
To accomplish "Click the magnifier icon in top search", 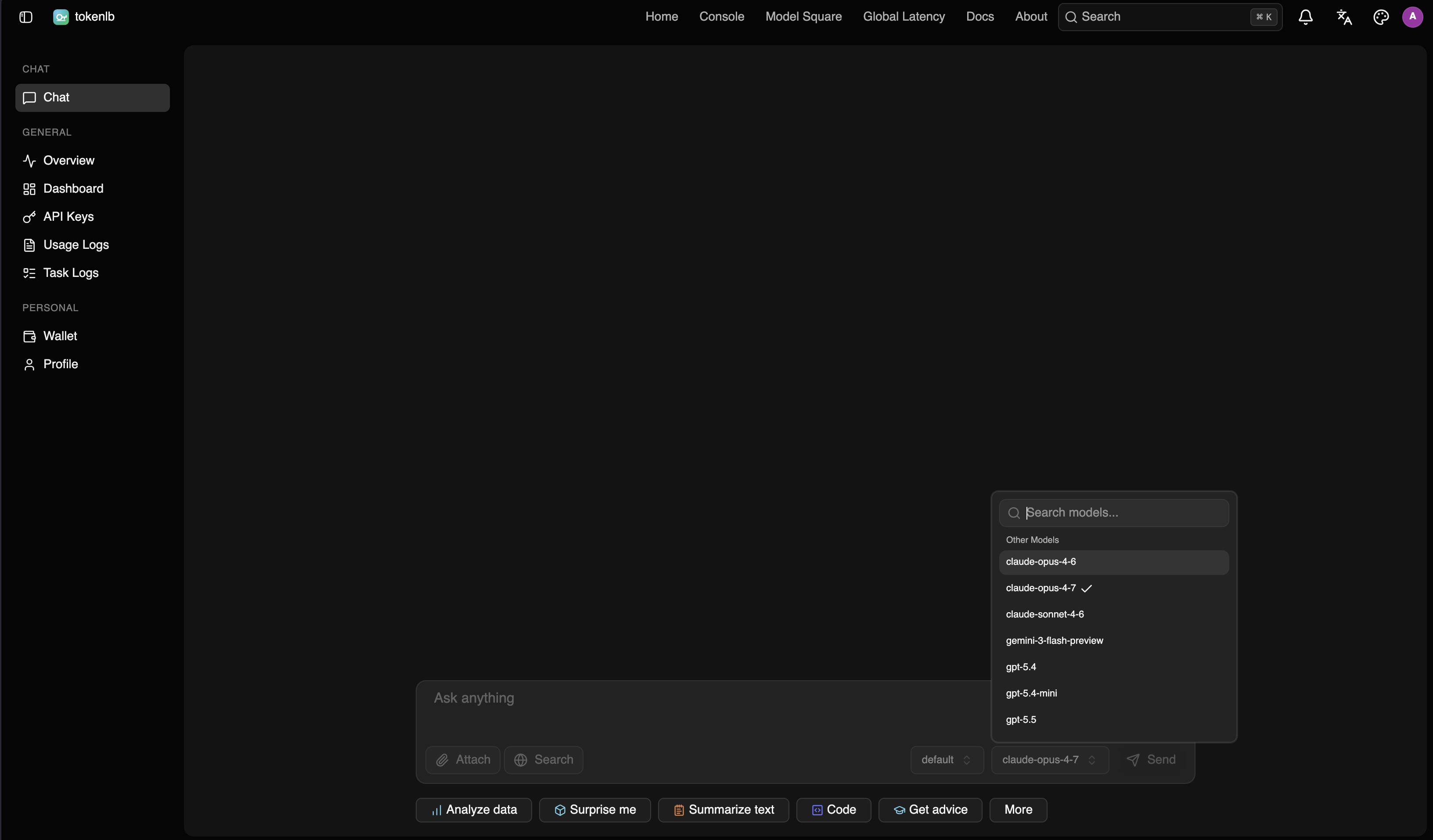I will [1071, 17].
